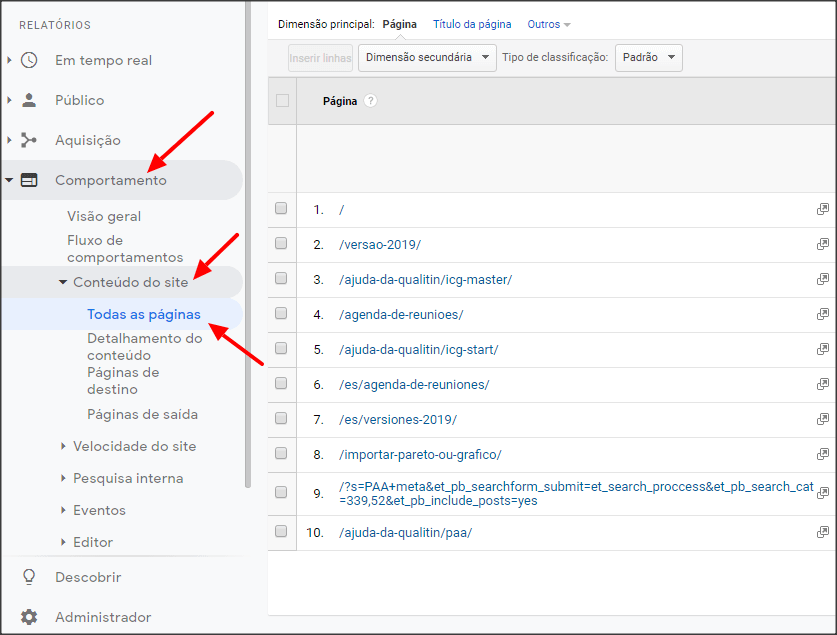Viewport: 837px width, 635px height.
Task: Check the box for row 1 /
Action: [x=281, y=208]
